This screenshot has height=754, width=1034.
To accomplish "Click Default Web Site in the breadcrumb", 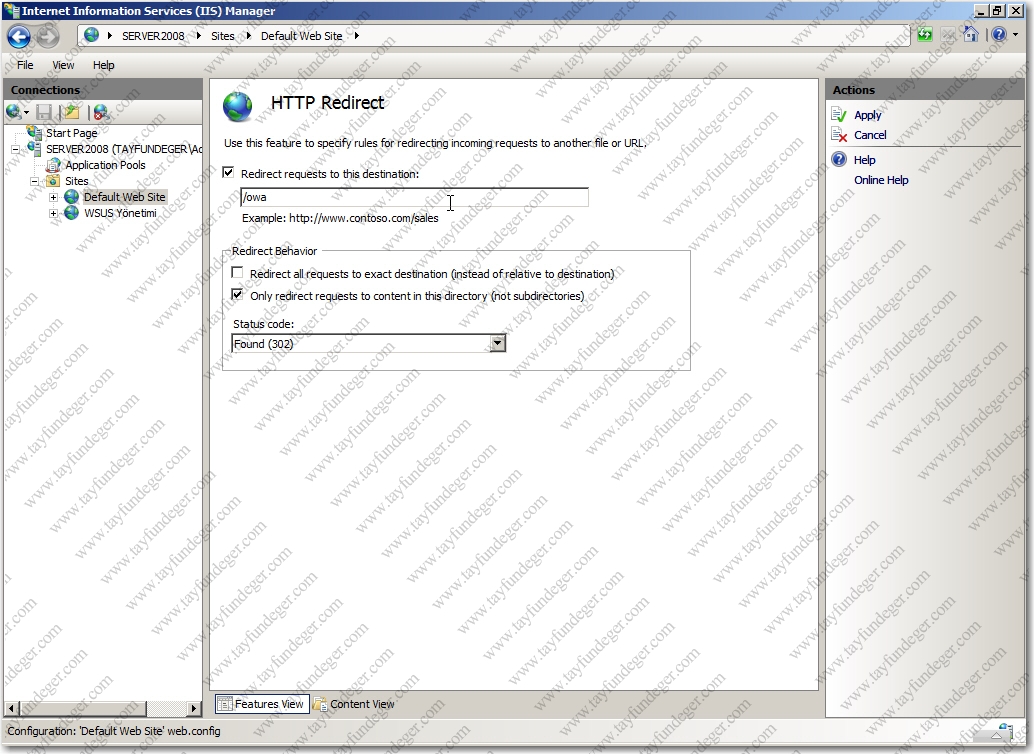I will [x=301, y=36].
